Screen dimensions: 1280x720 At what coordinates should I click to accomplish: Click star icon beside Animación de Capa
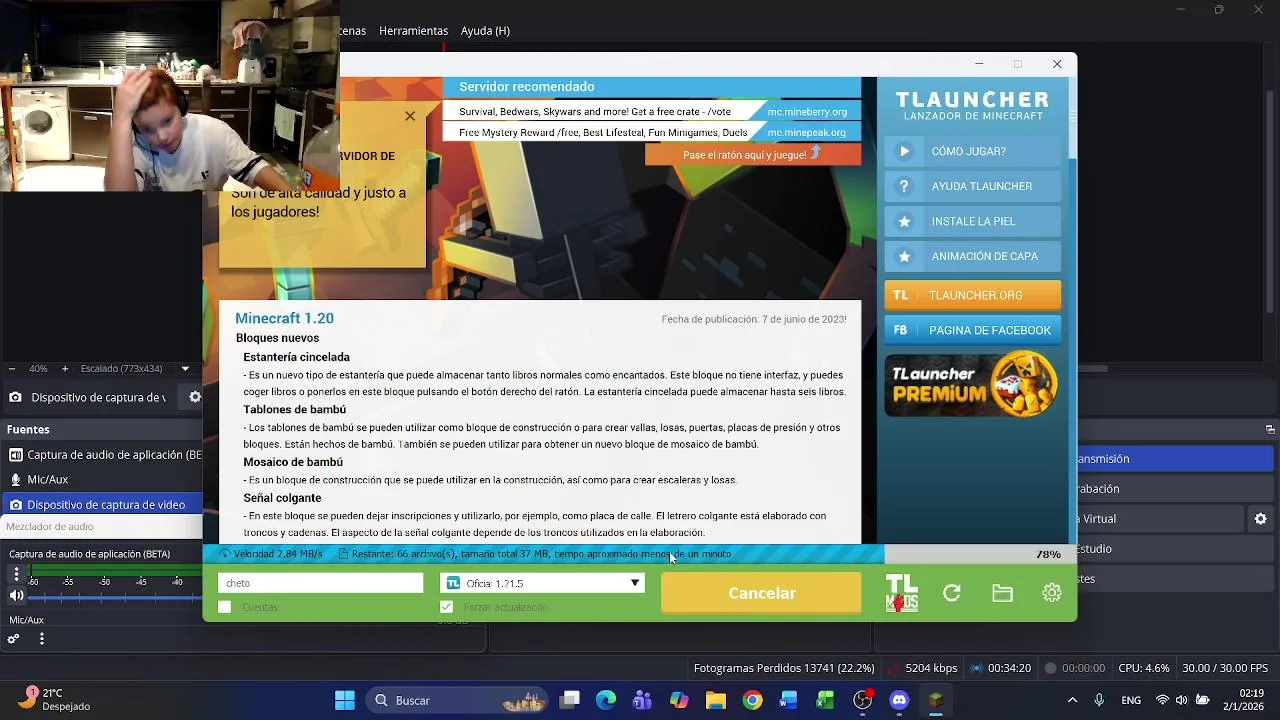coord(904,256)
